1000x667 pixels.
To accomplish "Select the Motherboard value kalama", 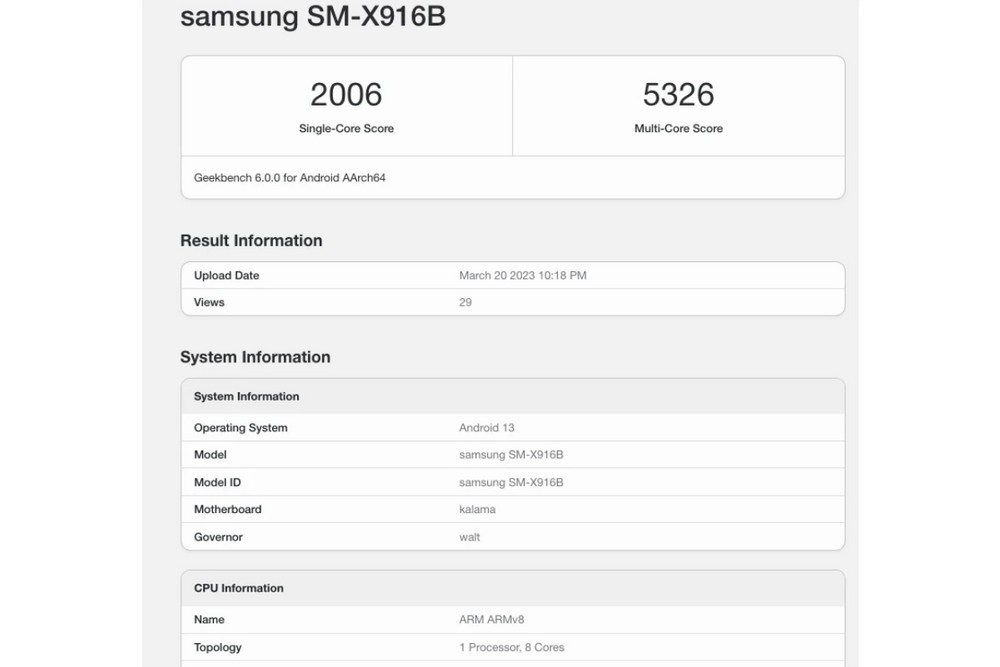I will pyautogui.click(x=477, y=509).
